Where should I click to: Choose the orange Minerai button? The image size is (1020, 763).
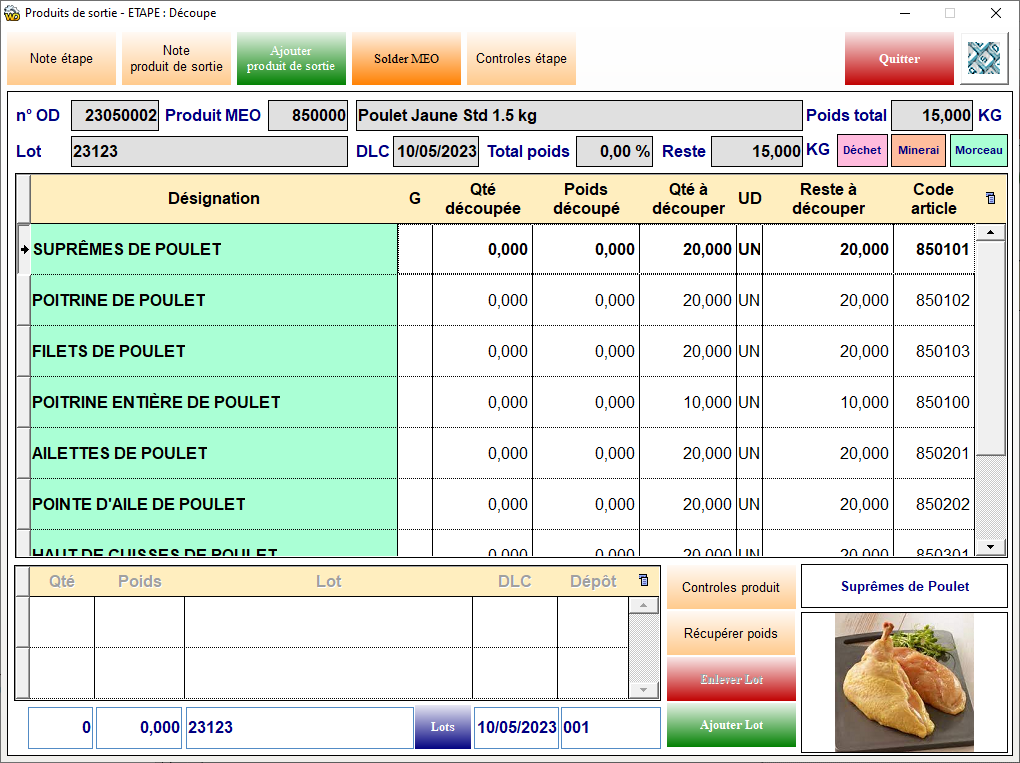tap(918, 151)
